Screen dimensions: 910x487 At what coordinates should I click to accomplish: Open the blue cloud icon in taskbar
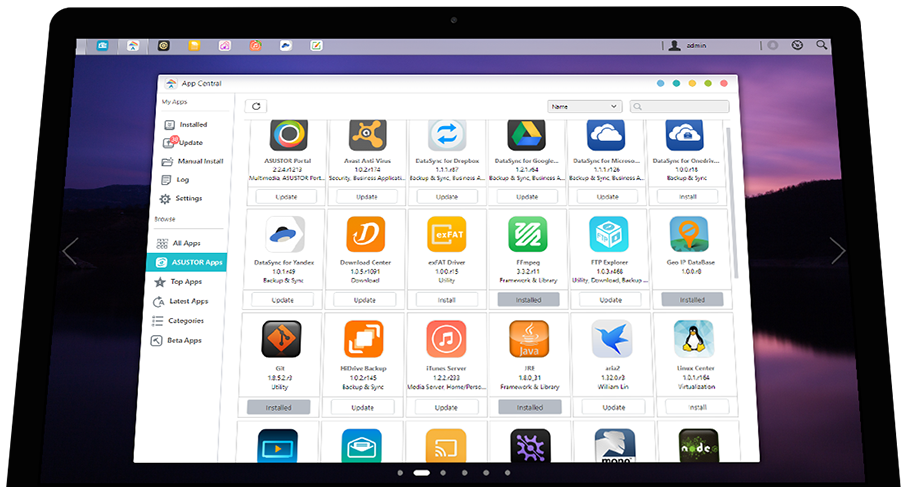click(286, 45)
